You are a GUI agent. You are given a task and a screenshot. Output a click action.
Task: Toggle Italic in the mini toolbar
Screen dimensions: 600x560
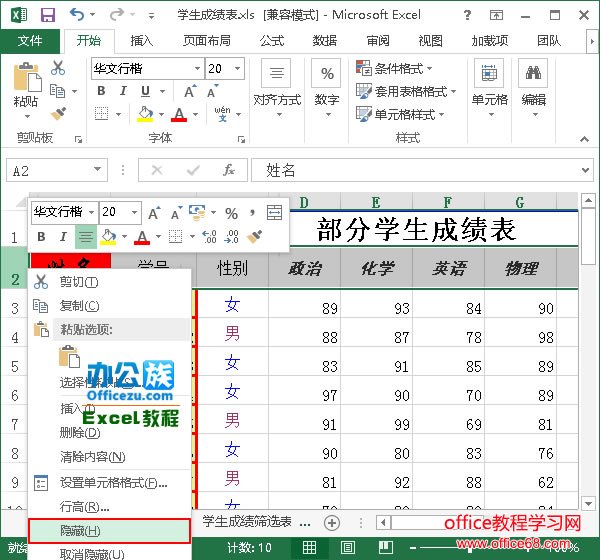[63, 237]
